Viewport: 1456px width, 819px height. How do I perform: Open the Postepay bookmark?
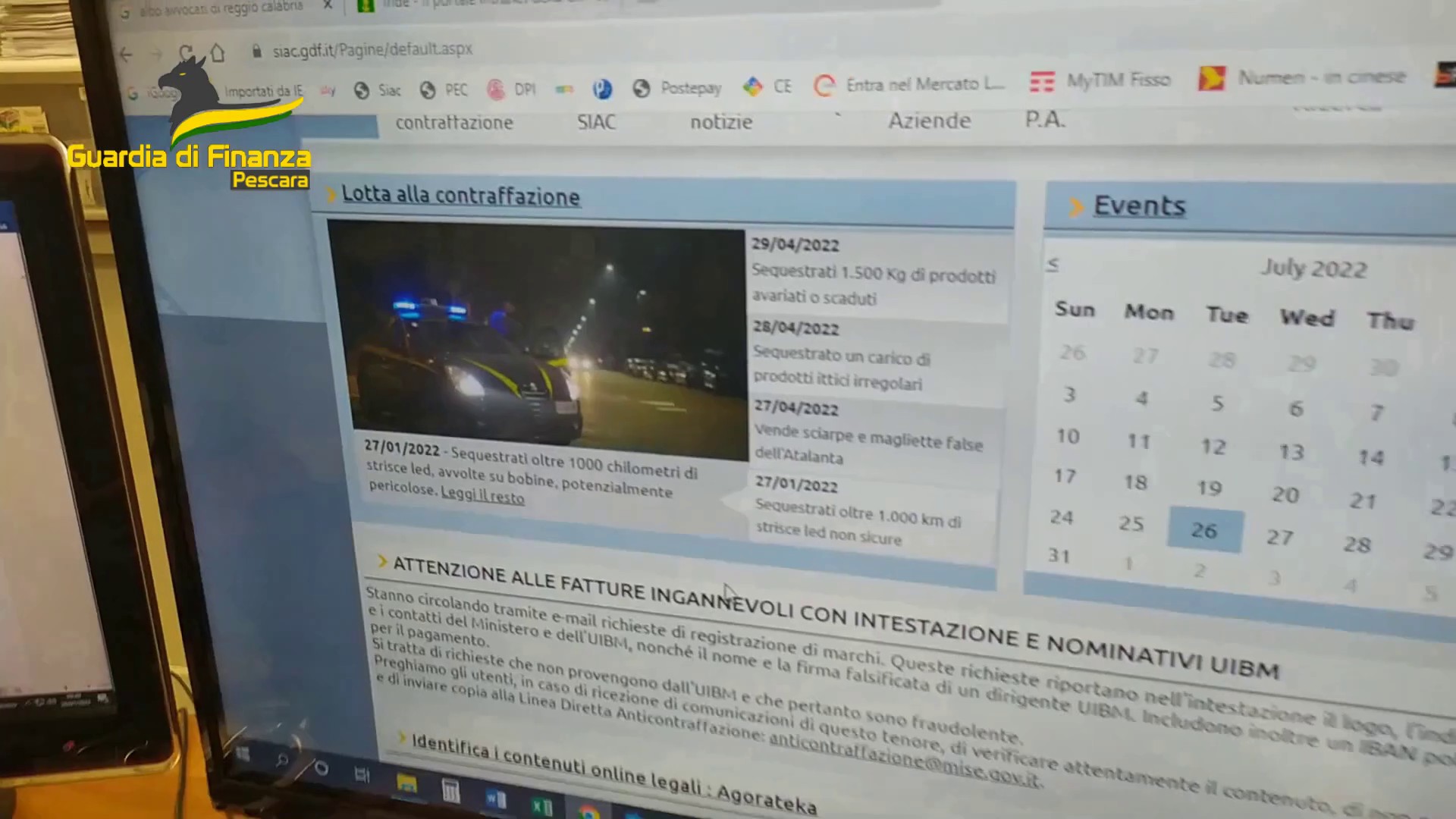[676, 88]
